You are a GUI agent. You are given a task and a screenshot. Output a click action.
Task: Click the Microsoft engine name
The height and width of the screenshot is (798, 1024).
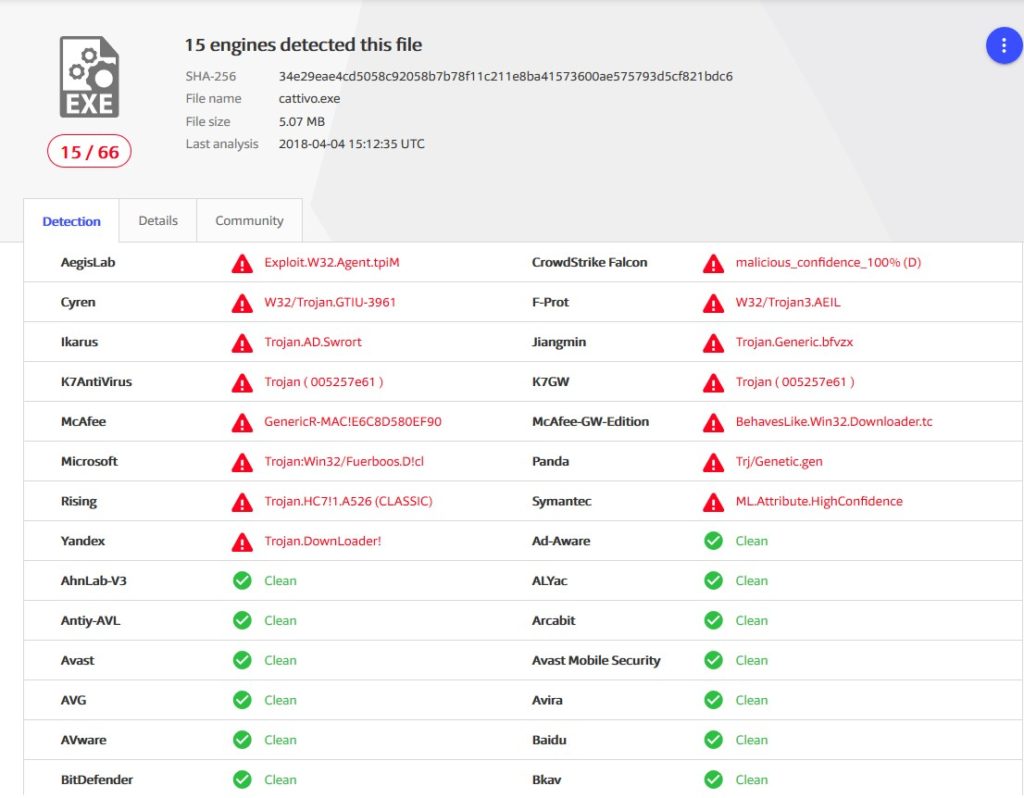pos(89,462)
